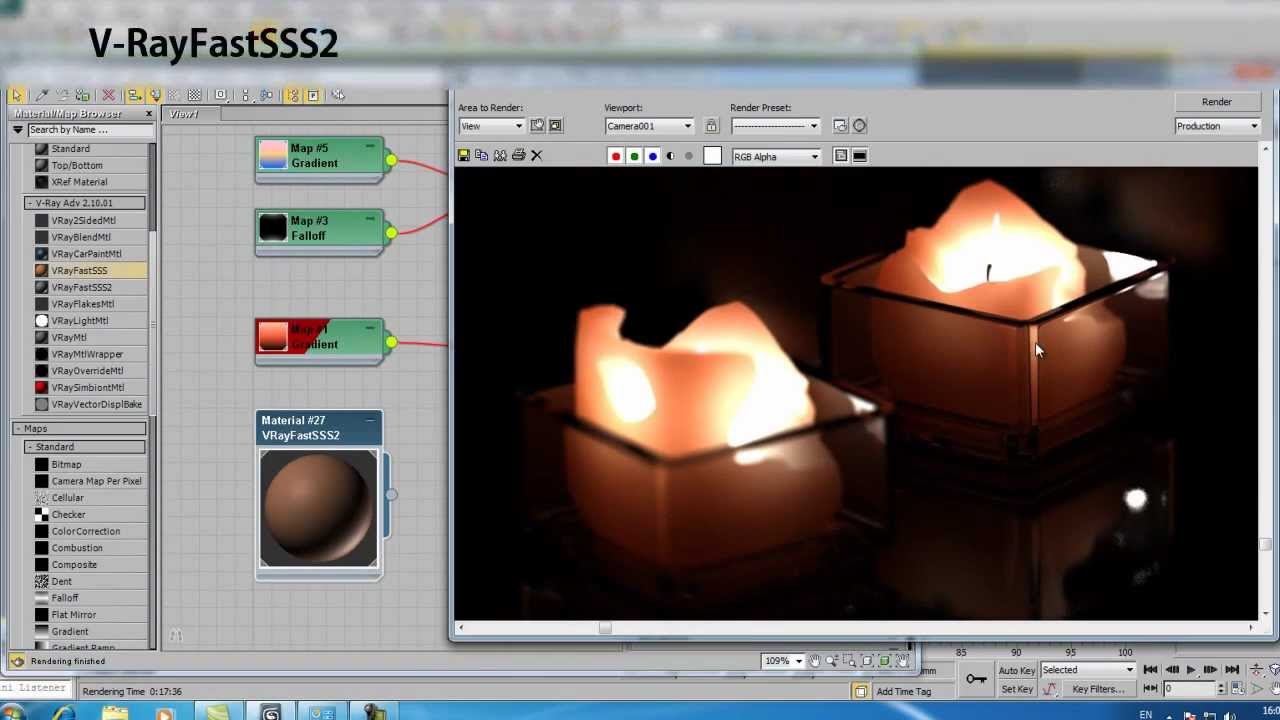Toggle the lock to viewport icon
The width and height of the screenshot is (1280, 720).
711,126
